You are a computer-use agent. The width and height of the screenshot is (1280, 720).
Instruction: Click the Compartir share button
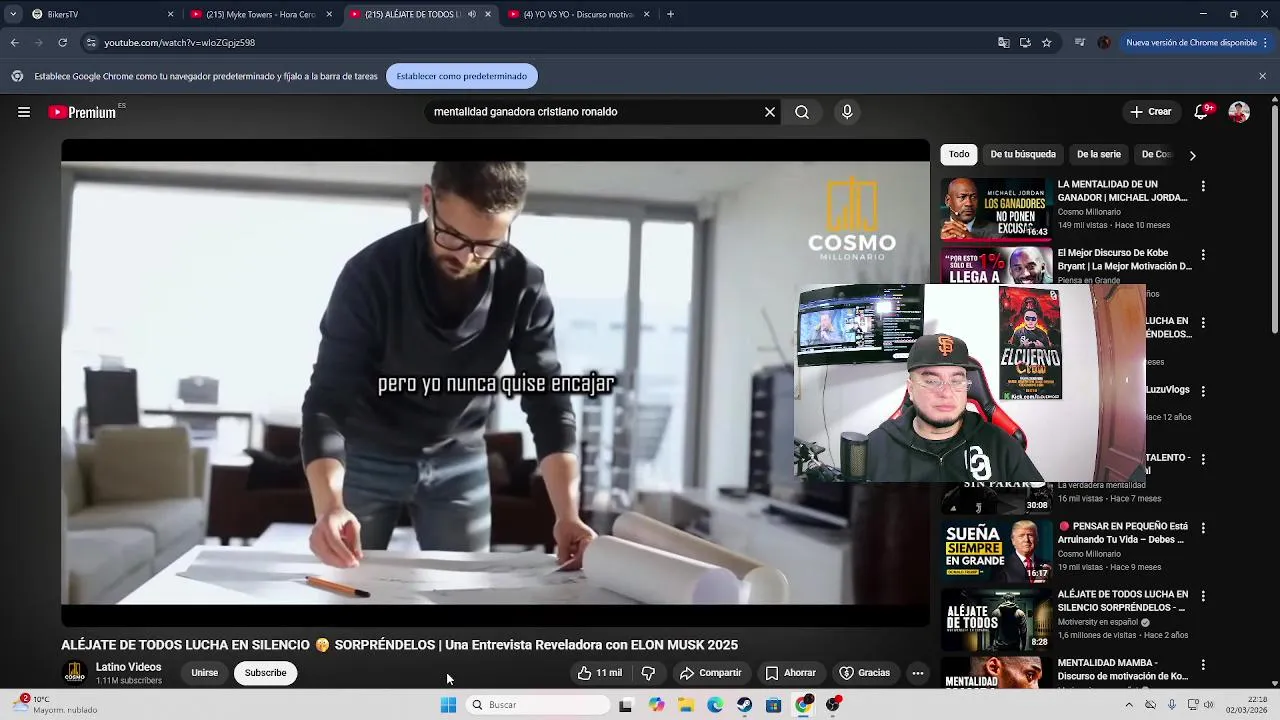tap(711, 673)
